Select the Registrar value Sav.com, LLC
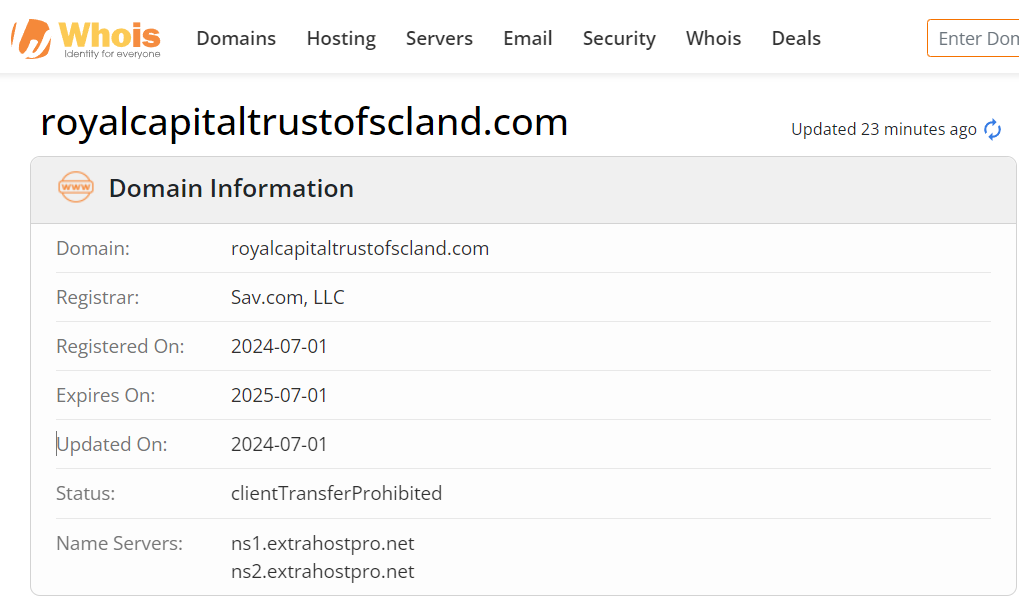The height and width of the screenshot is (599, 1019). (288, 298)
